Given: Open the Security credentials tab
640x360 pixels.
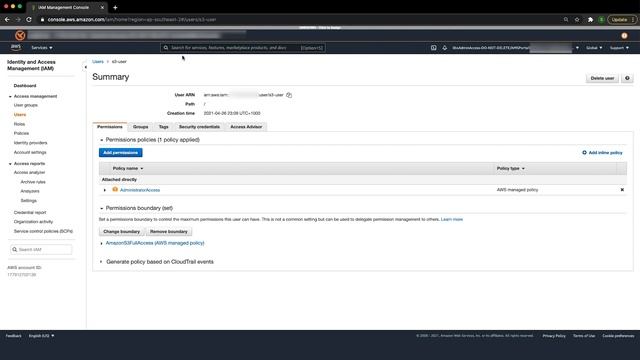Looking at the screenshot, I should pyautogui.click(x=199, y=127).
